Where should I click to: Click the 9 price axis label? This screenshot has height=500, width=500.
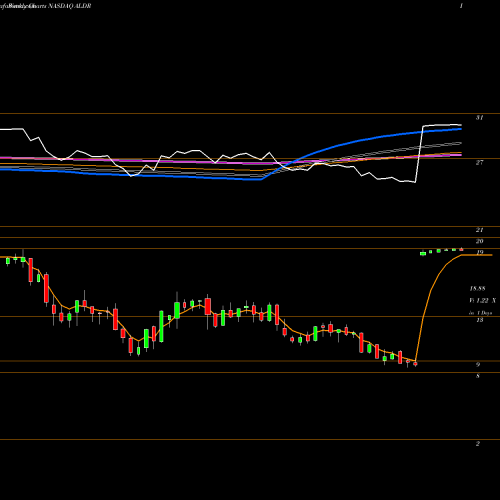pyautogui.click(x=478, y=365)
